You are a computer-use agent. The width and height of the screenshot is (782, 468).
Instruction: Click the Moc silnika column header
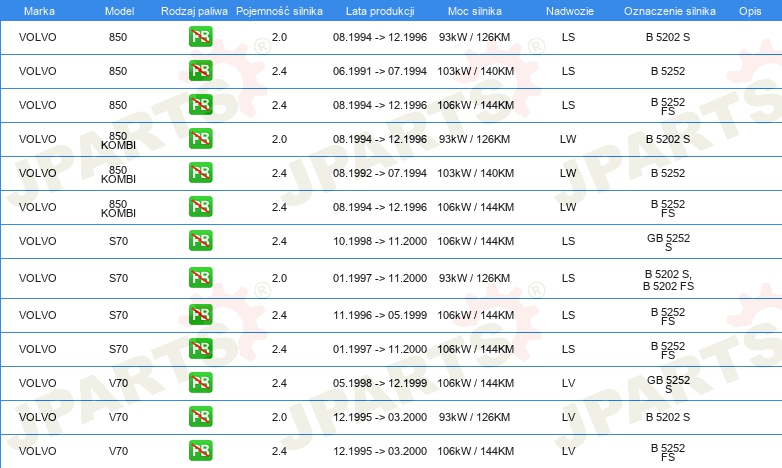click(x=475, y=11)
